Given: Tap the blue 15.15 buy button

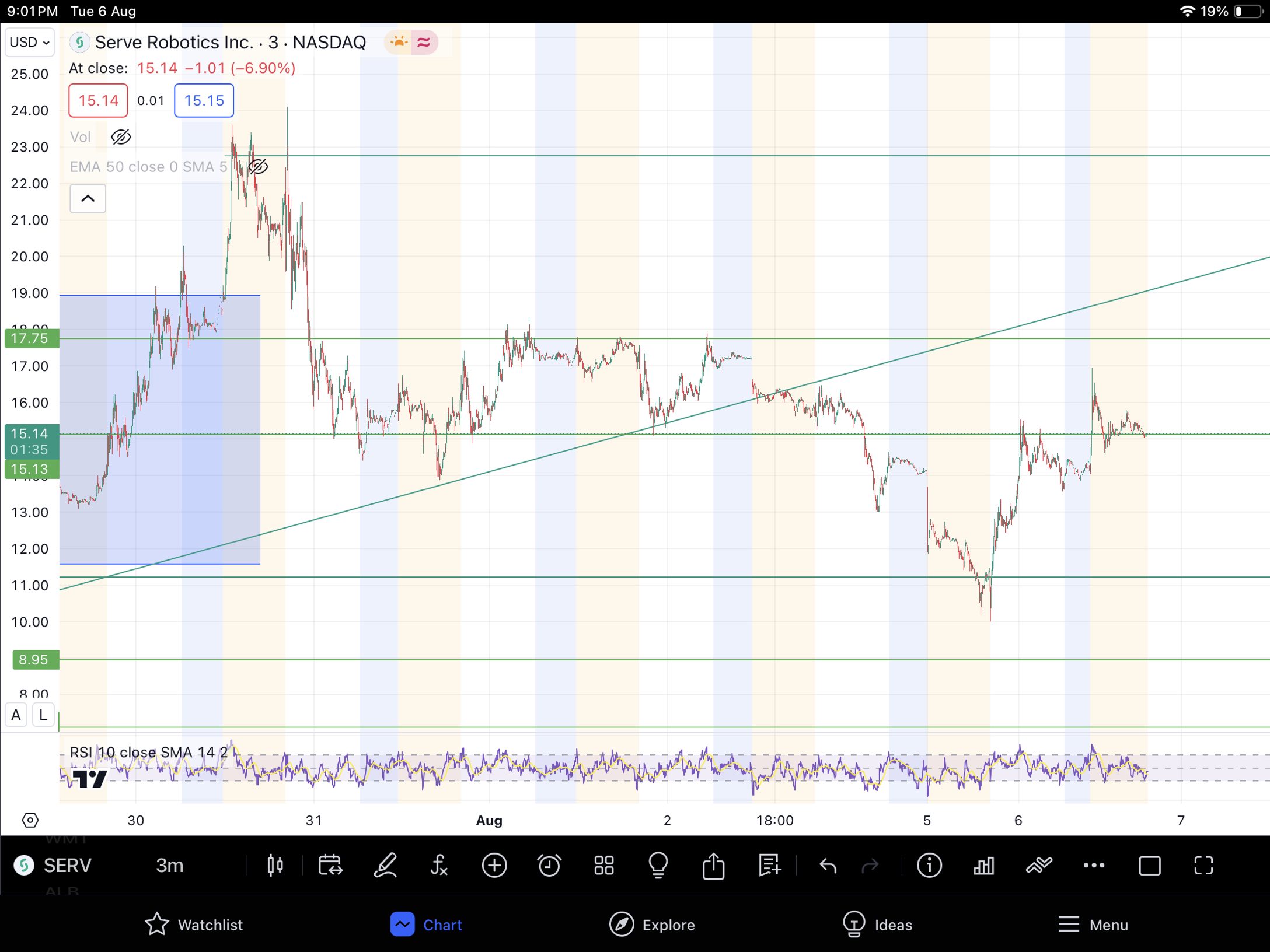Looking at the screenshot, I should [x=204, y=100].
